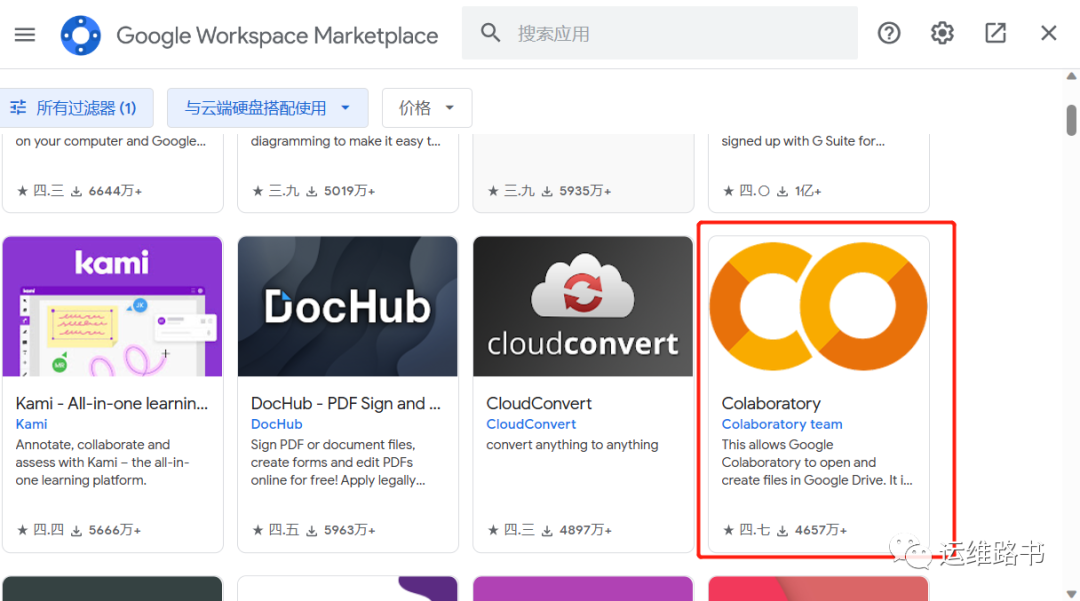Visit the CloudConvert developer link

click(531, 424)
